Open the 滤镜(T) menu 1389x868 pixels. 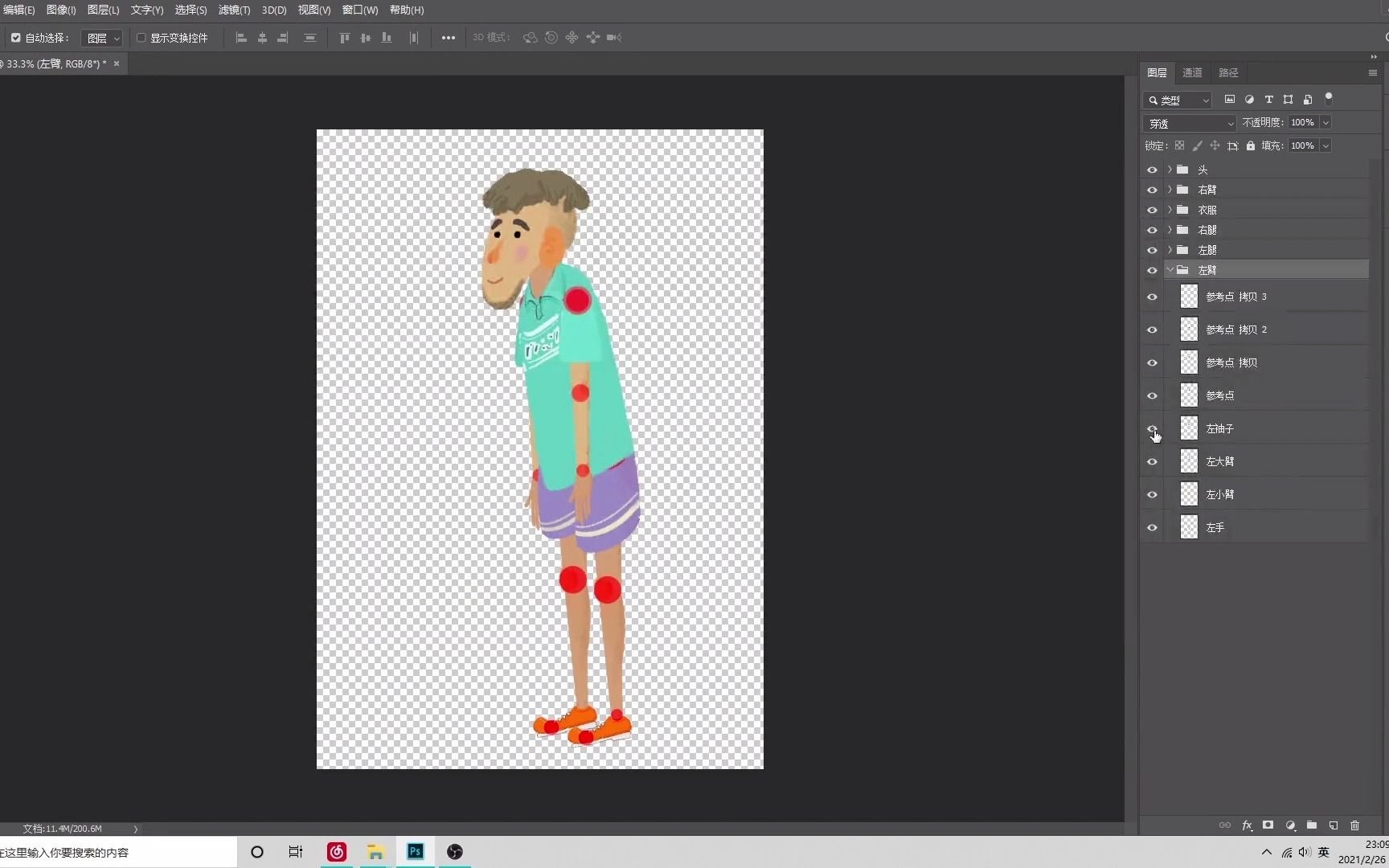click(234, 10)
